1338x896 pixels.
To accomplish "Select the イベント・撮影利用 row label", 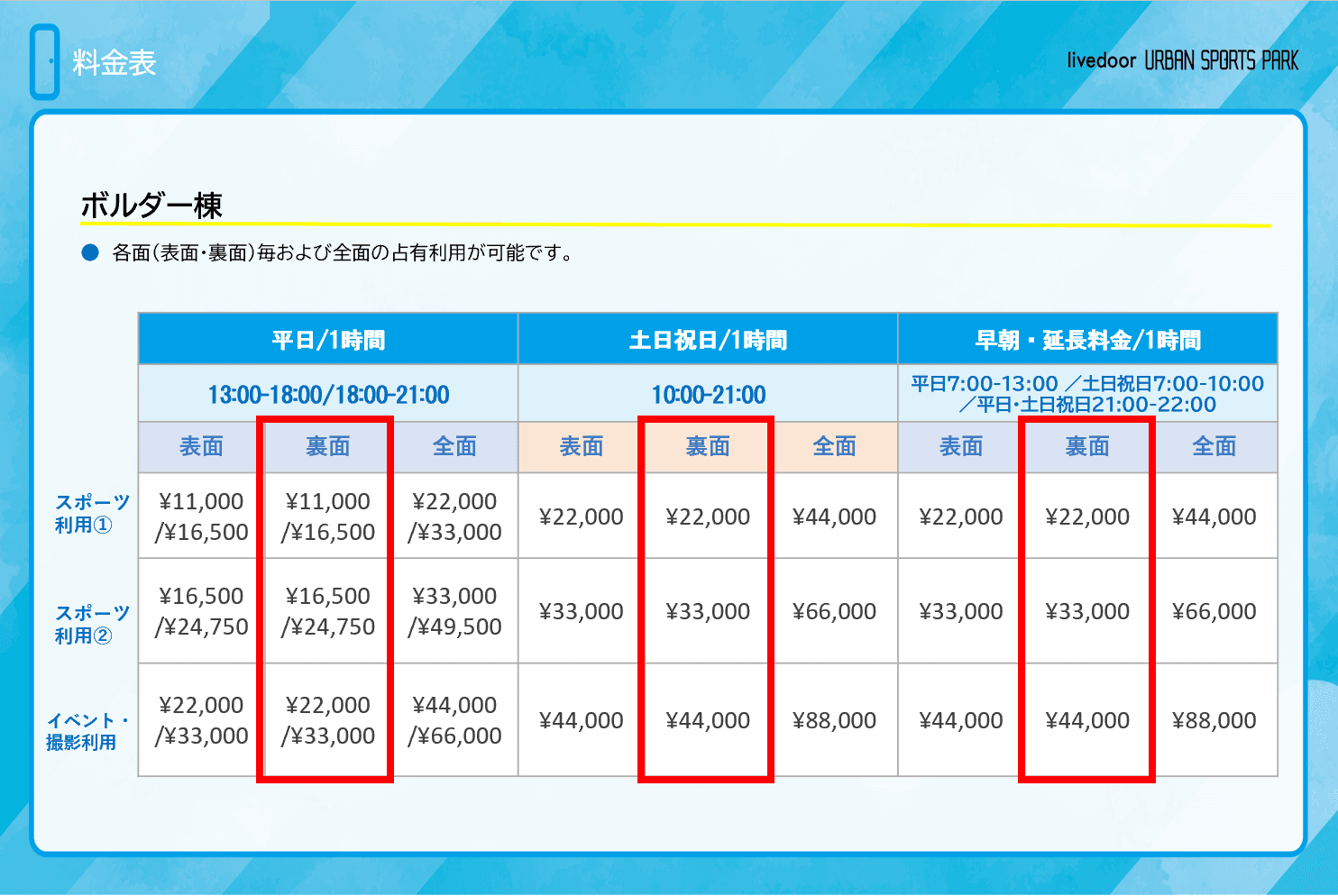I will 87,731.
